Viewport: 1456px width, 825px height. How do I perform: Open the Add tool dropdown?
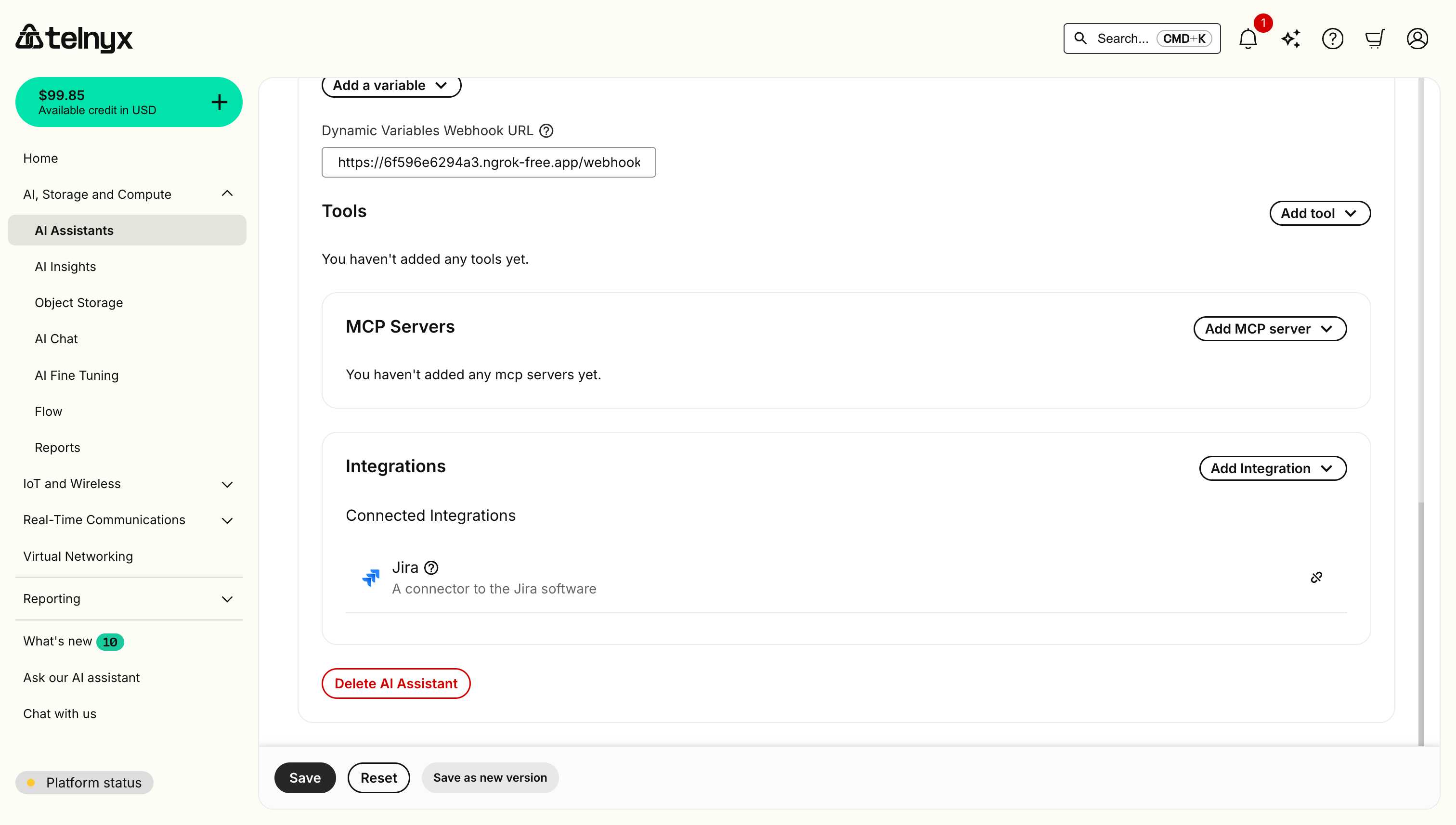1319,213
